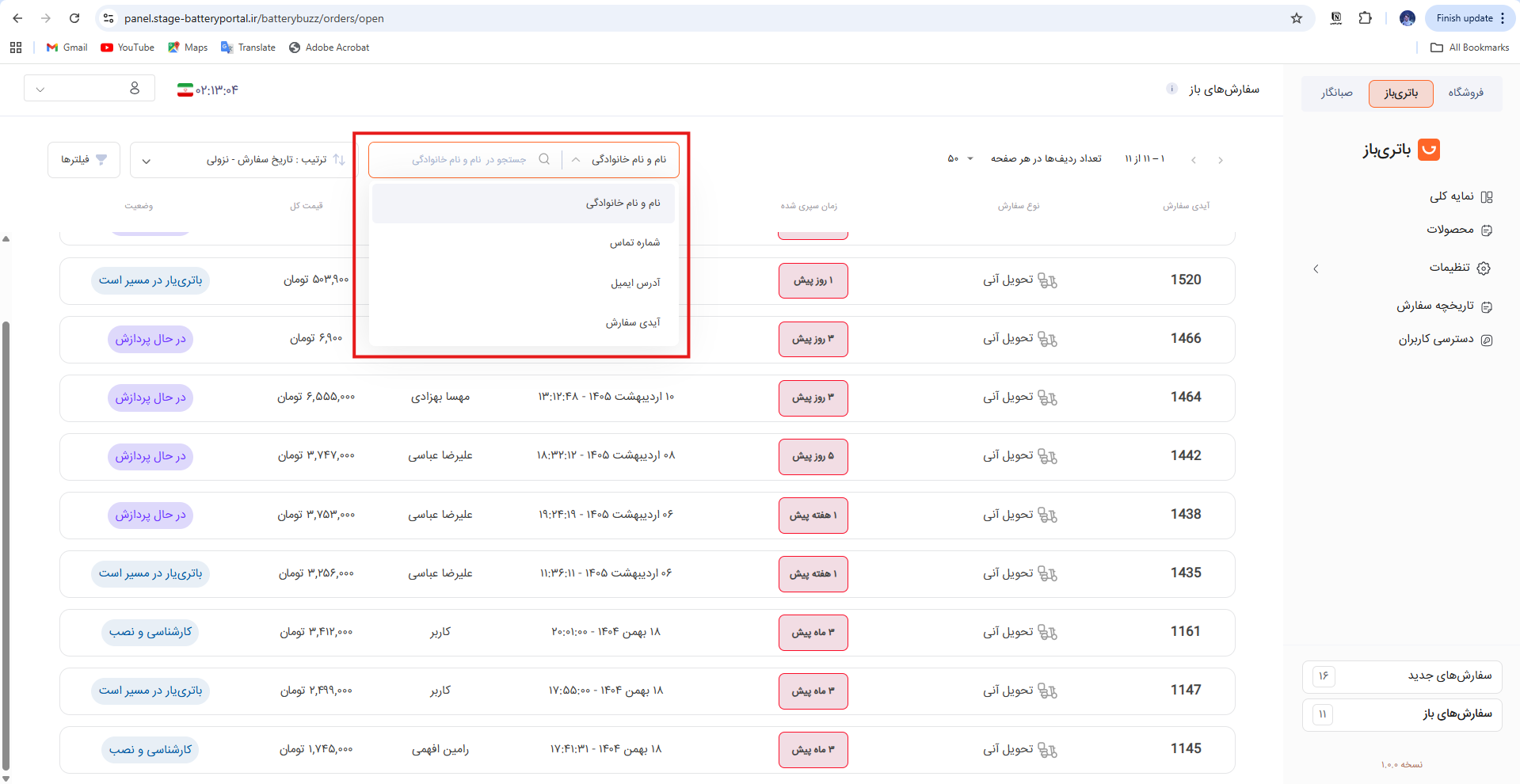Click order ID 1520

(x=1186, y=280)
